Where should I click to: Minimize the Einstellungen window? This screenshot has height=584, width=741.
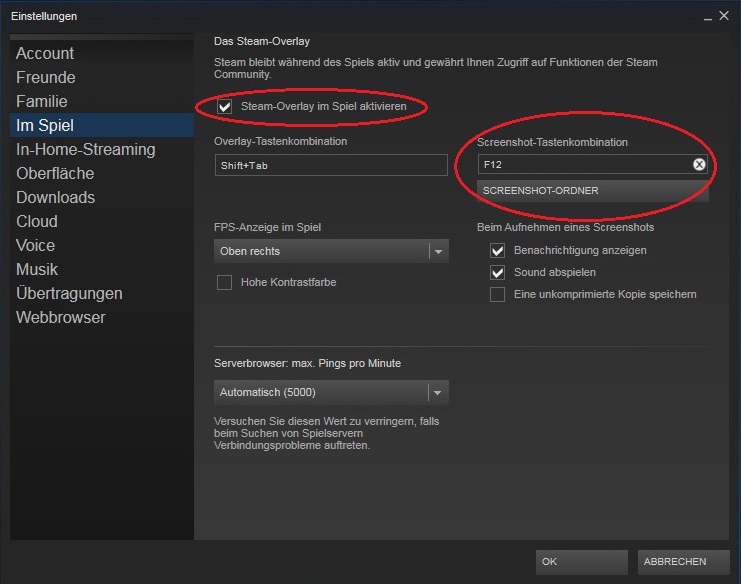click(x=707, y=17)
